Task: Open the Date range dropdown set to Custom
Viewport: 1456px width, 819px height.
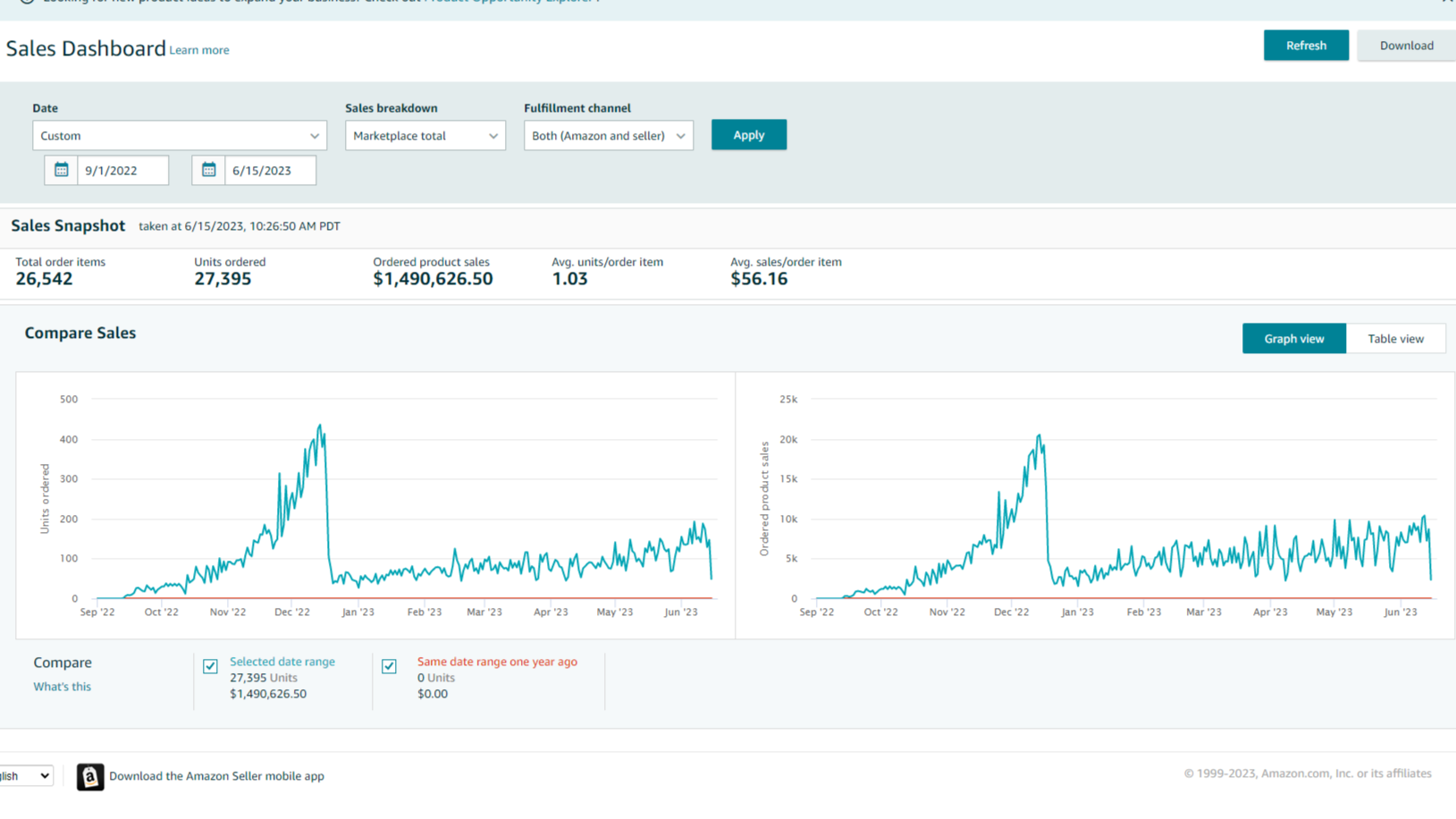Action: 180,136
